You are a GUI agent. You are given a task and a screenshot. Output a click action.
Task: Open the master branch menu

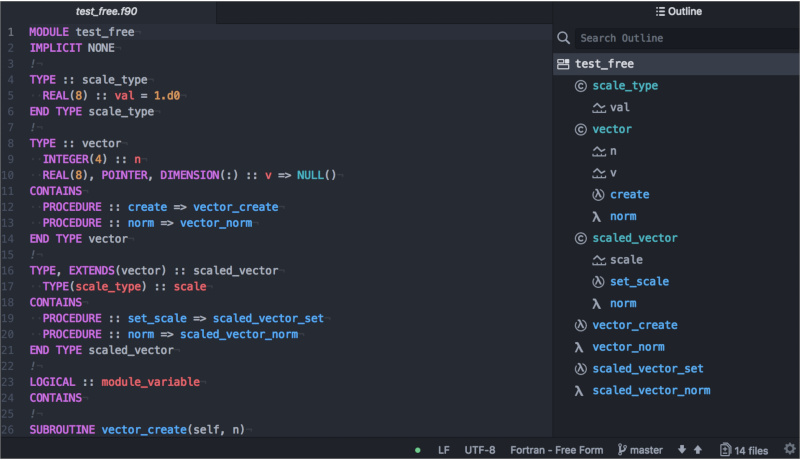646,450
